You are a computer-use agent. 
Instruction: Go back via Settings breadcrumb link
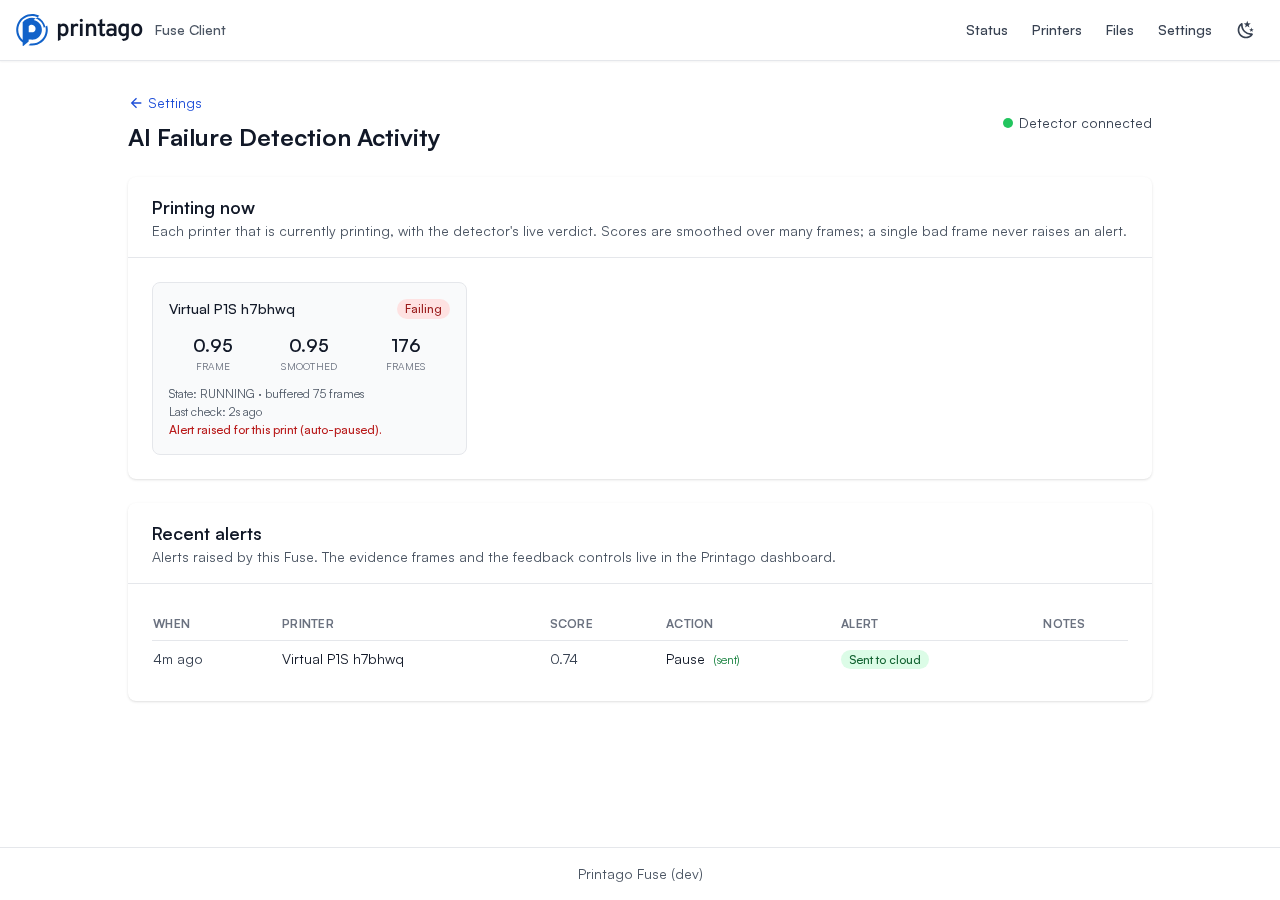[x=166, y=103]
